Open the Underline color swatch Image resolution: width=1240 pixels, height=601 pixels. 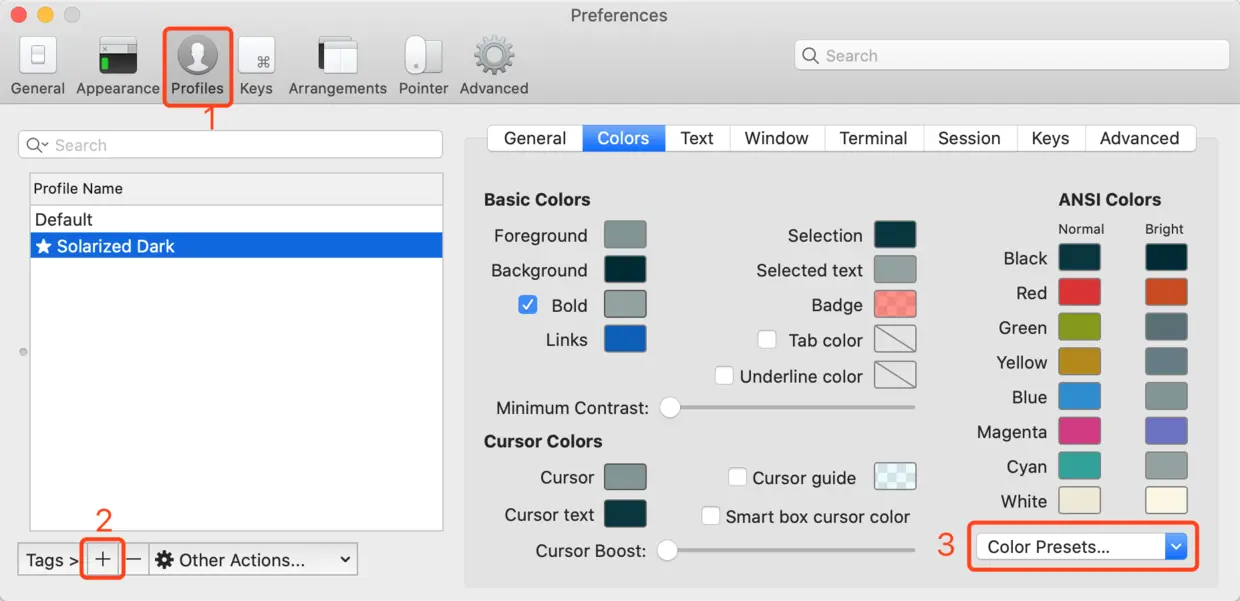tap(895, 375)
